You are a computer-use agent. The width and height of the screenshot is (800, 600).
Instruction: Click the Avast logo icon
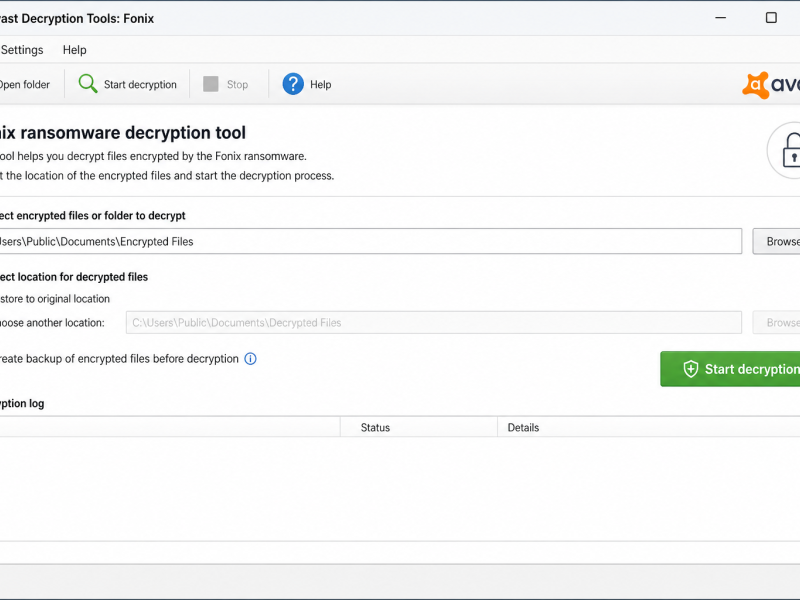pos(756,85)
